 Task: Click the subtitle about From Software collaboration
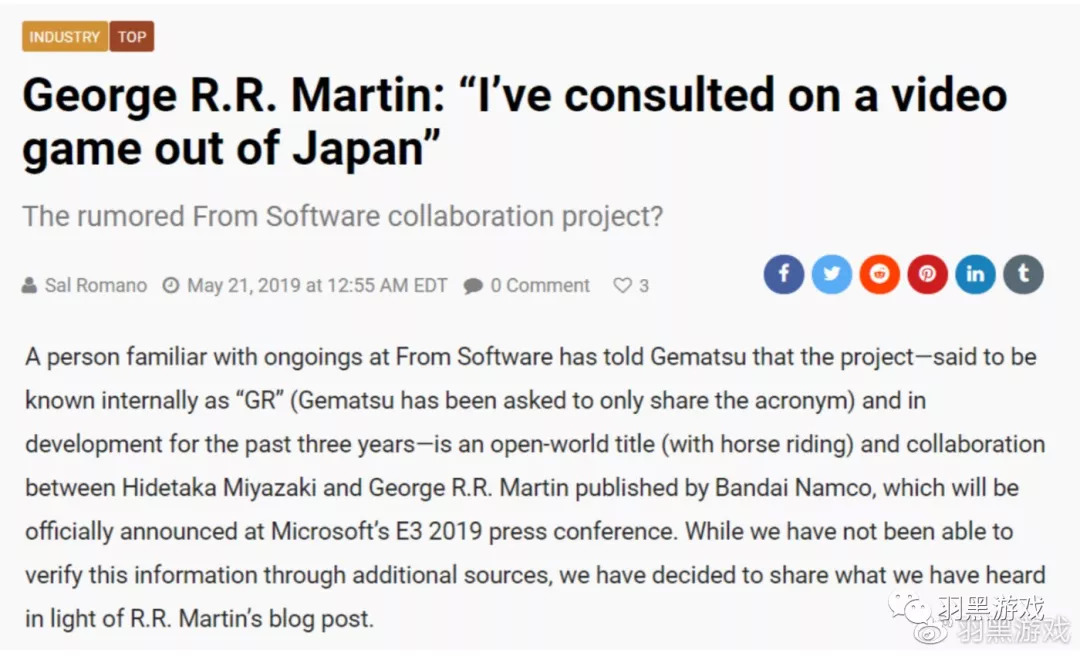click(342, 216)
